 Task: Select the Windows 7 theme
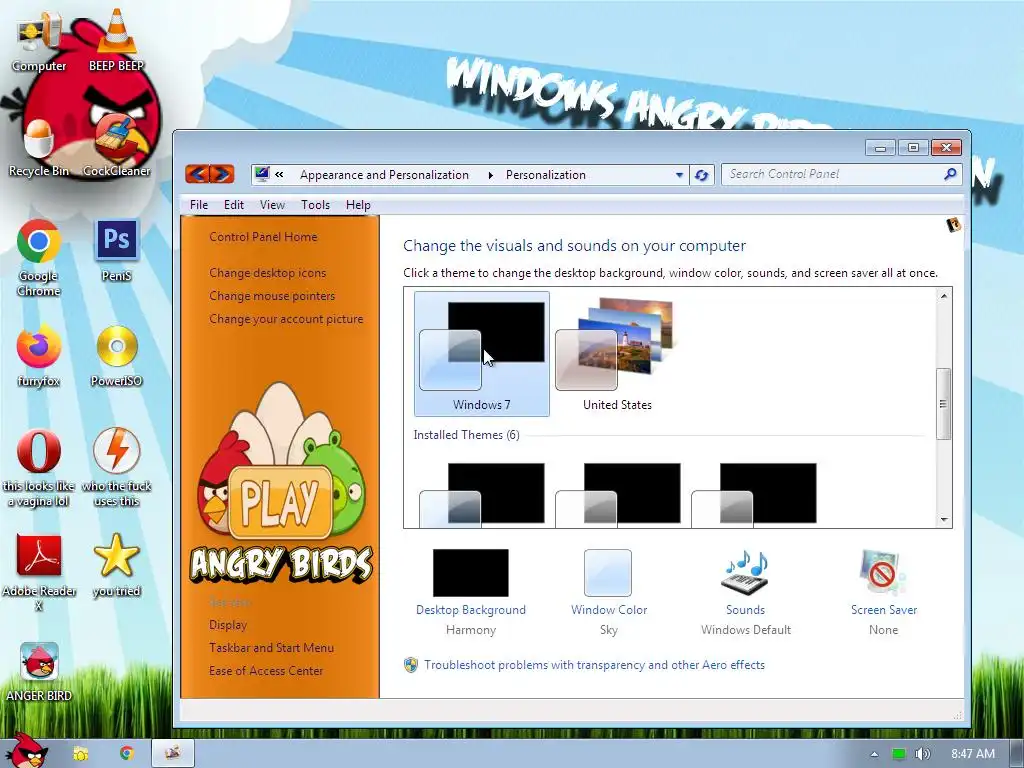point(482,354)
